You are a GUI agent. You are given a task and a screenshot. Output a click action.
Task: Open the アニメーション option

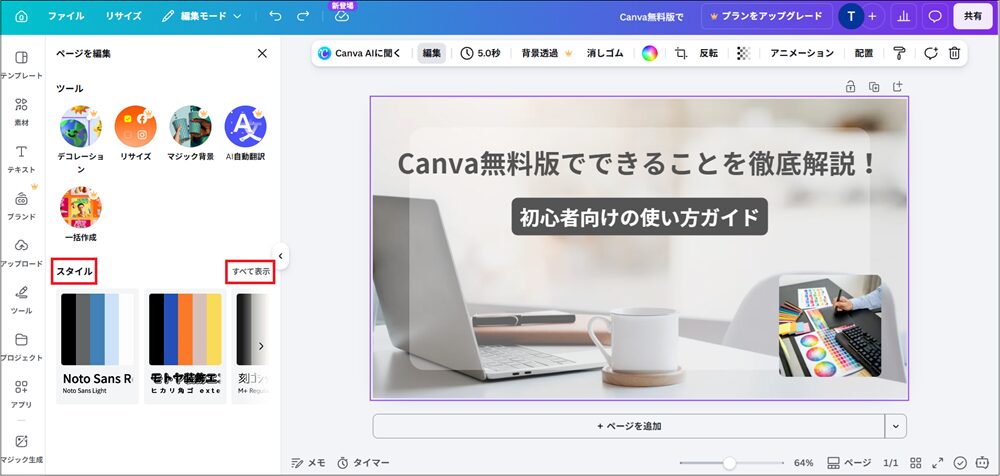802,54
